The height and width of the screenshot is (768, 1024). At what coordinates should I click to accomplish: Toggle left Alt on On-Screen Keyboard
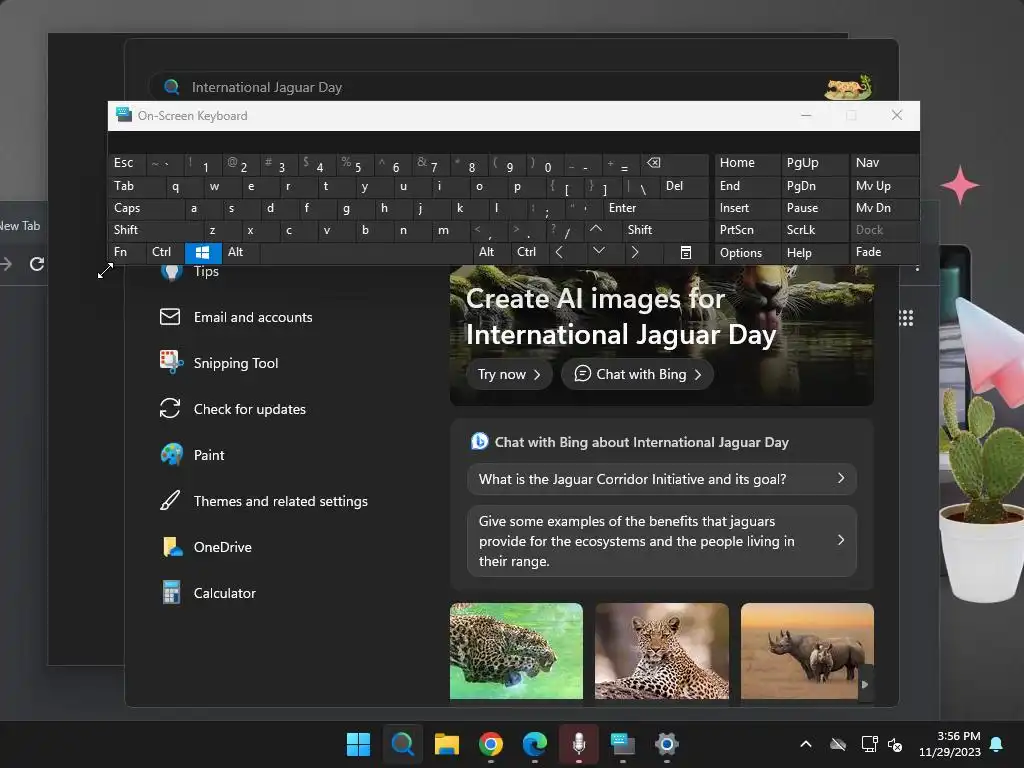[240, 253]
